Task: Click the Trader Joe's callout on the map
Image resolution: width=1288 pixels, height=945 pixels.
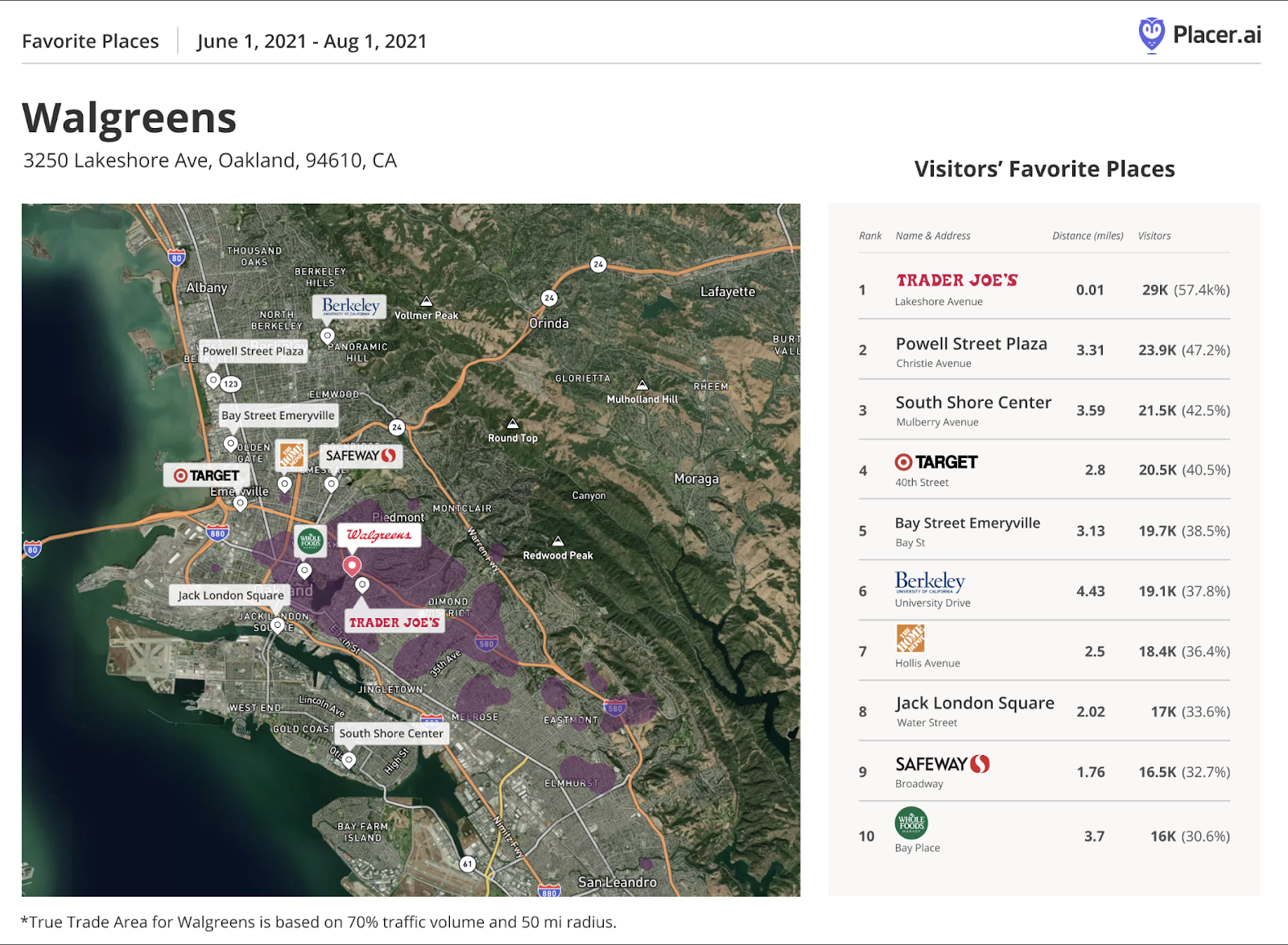Action: (394, 621)
